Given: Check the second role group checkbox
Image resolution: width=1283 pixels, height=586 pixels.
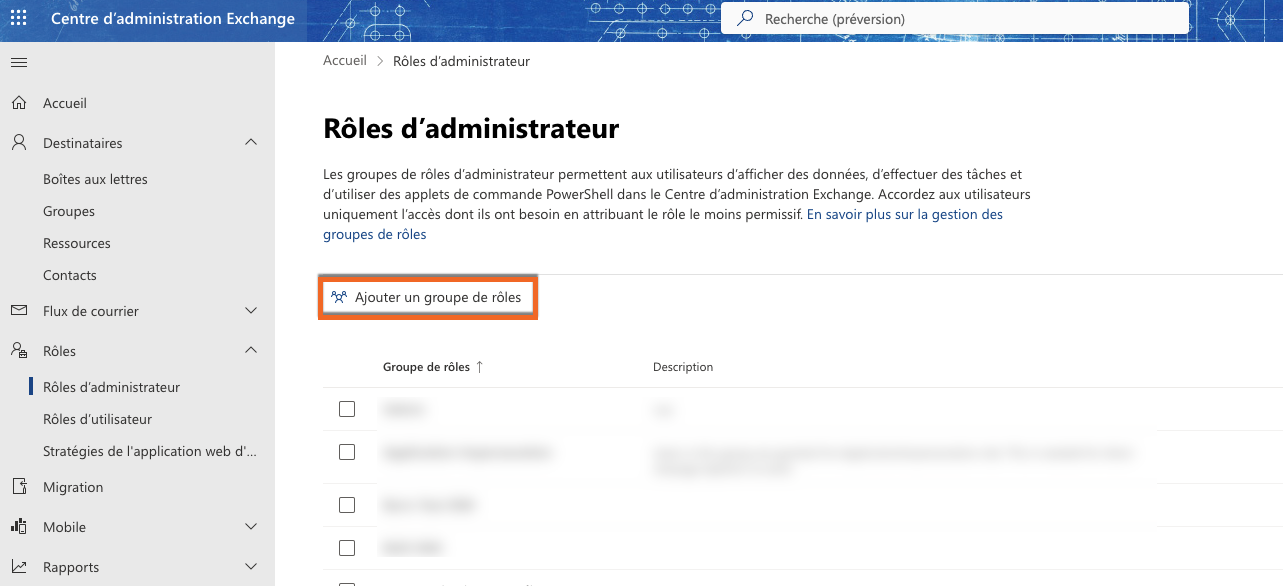Looking at the screenshot, I should click(347, 451).
